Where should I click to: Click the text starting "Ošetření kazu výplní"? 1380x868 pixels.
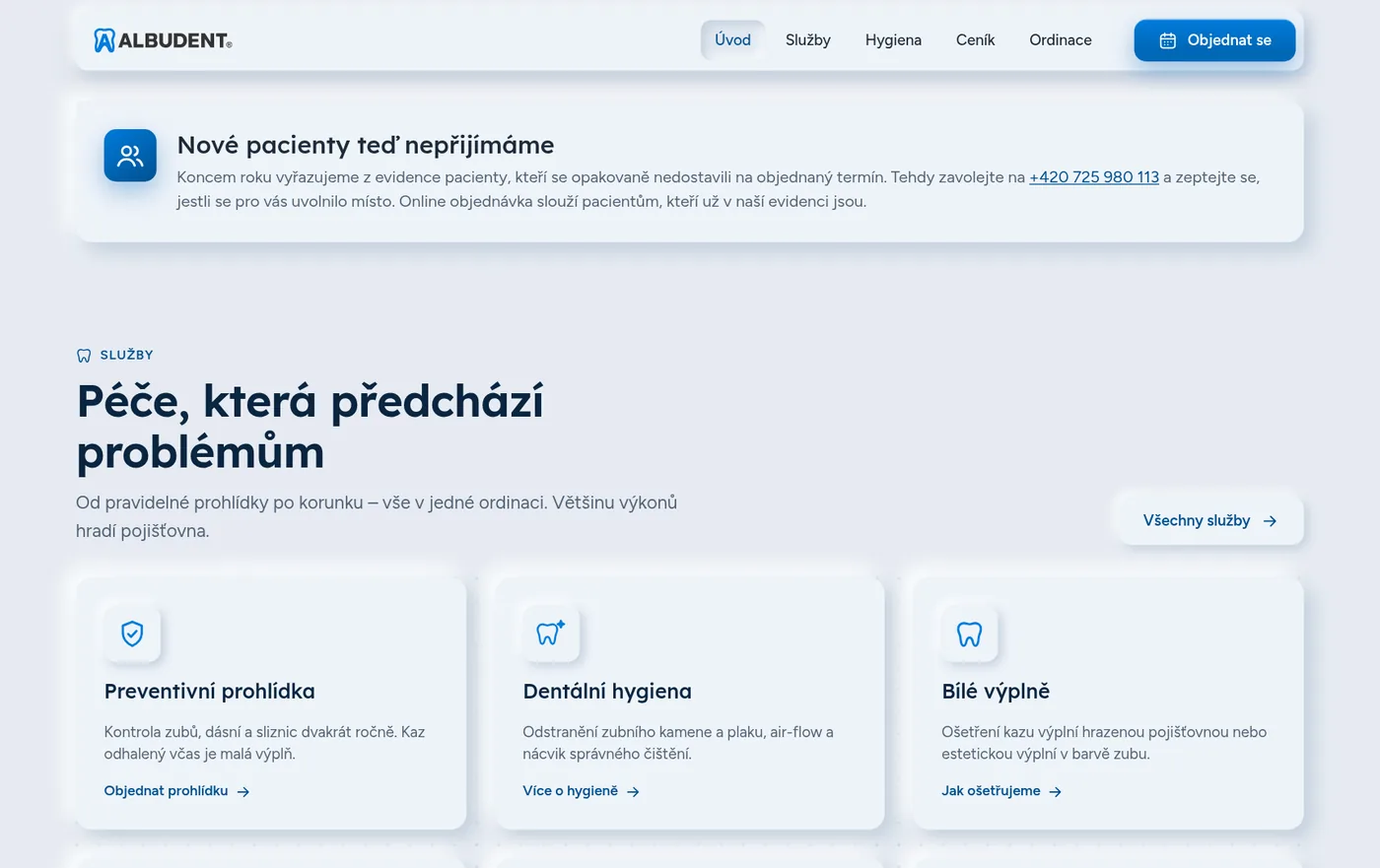[x=1104, y=743]
